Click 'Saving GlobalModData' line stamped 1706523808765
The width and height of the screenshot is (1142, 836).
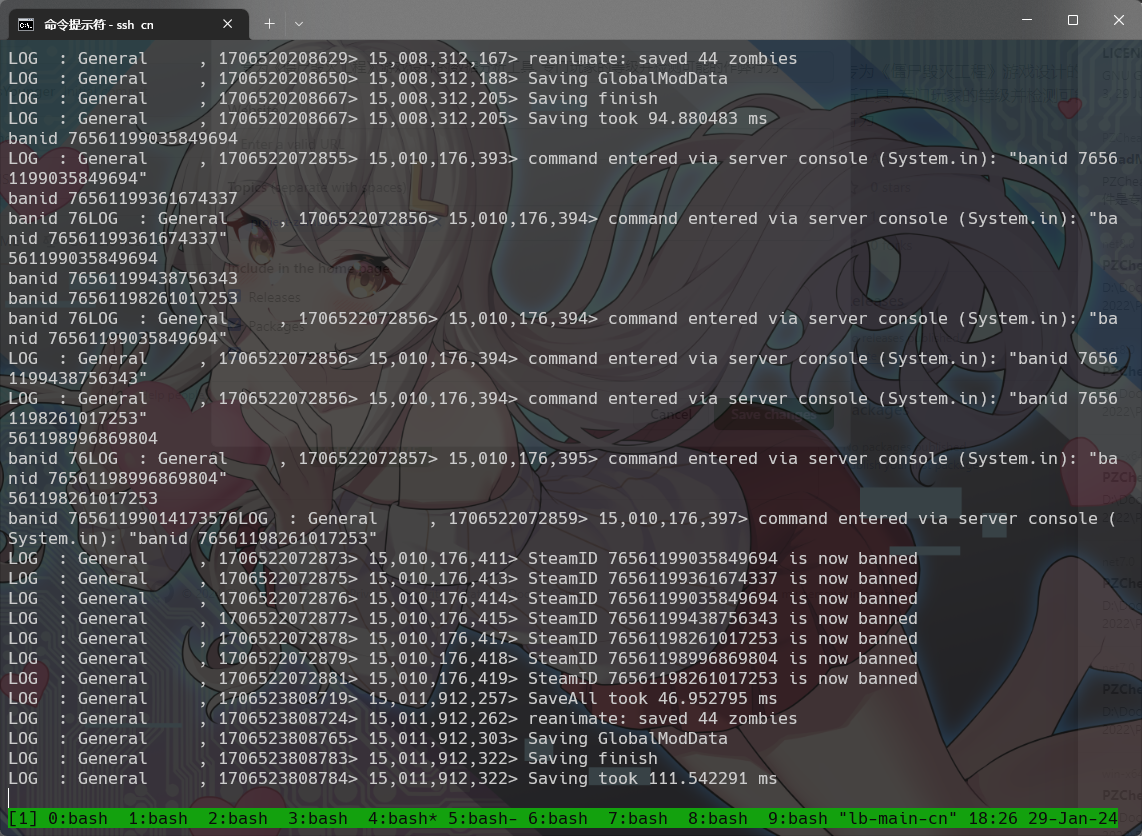click(x=368, y=738)
